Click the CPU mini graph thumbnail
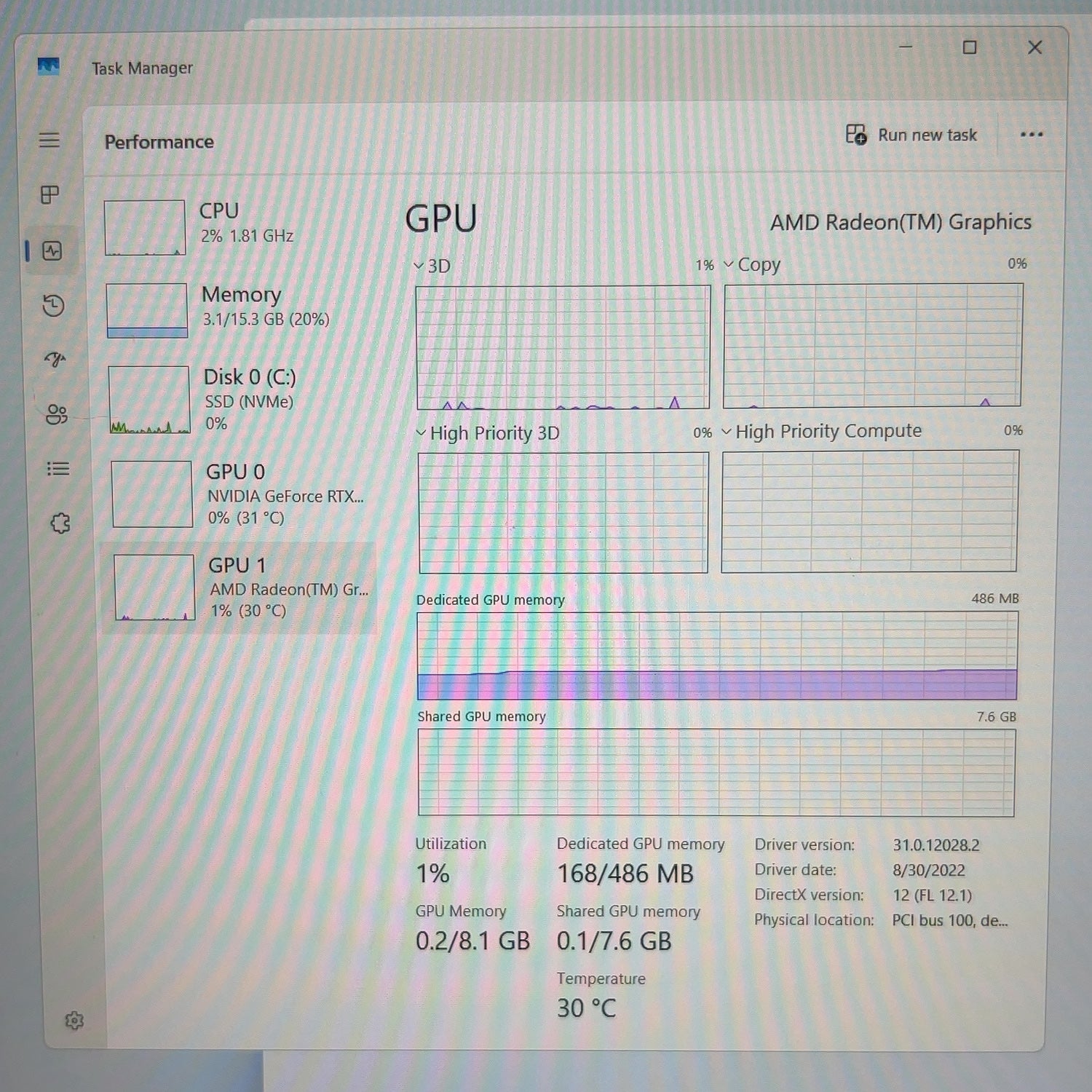Image resolution: width=1092 pixels, height=1092 pixels. [144, 228]
